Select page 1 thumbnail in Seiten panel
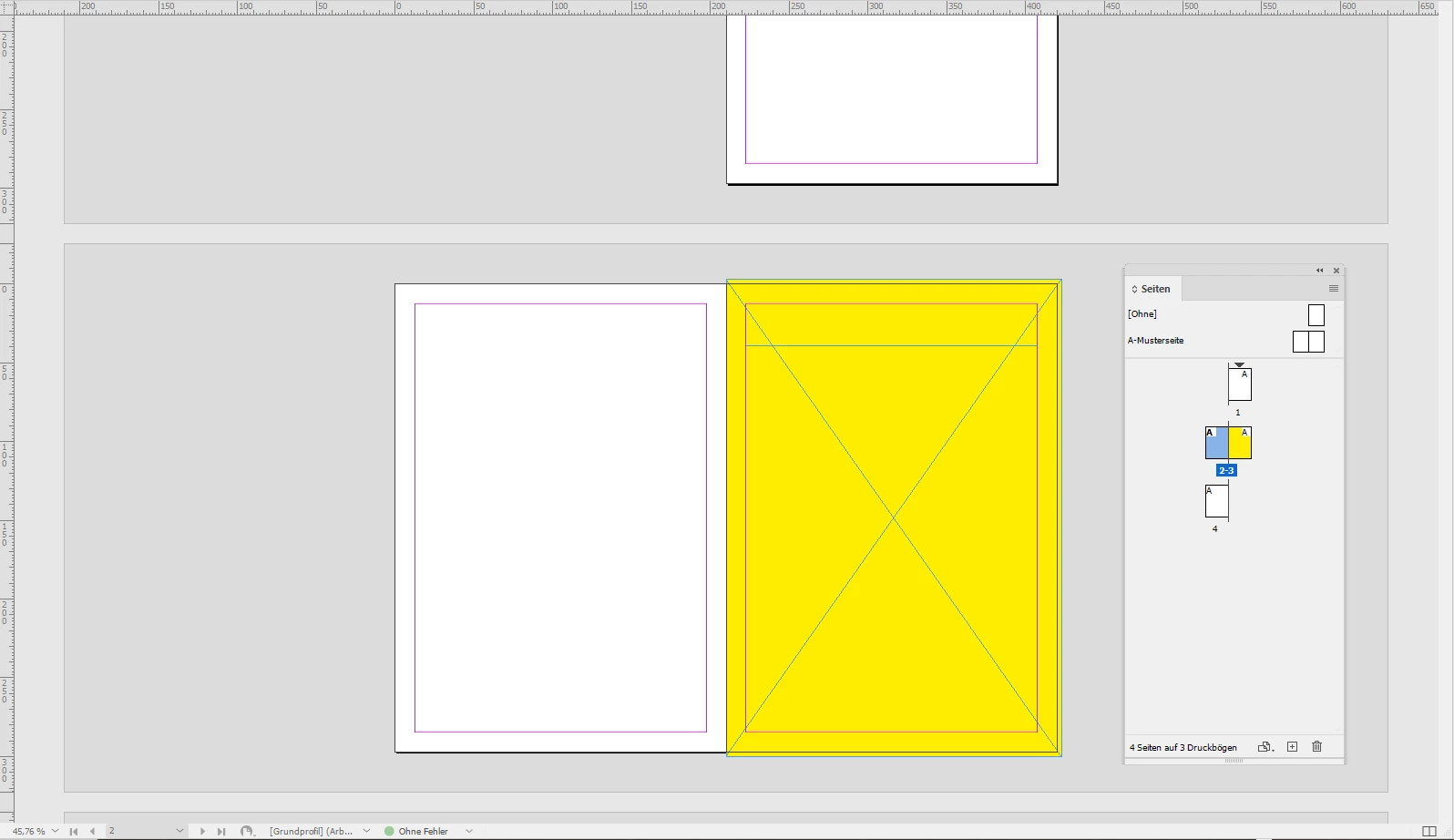This screenshot has width=1454, height=840. (x=1240, y=384)
